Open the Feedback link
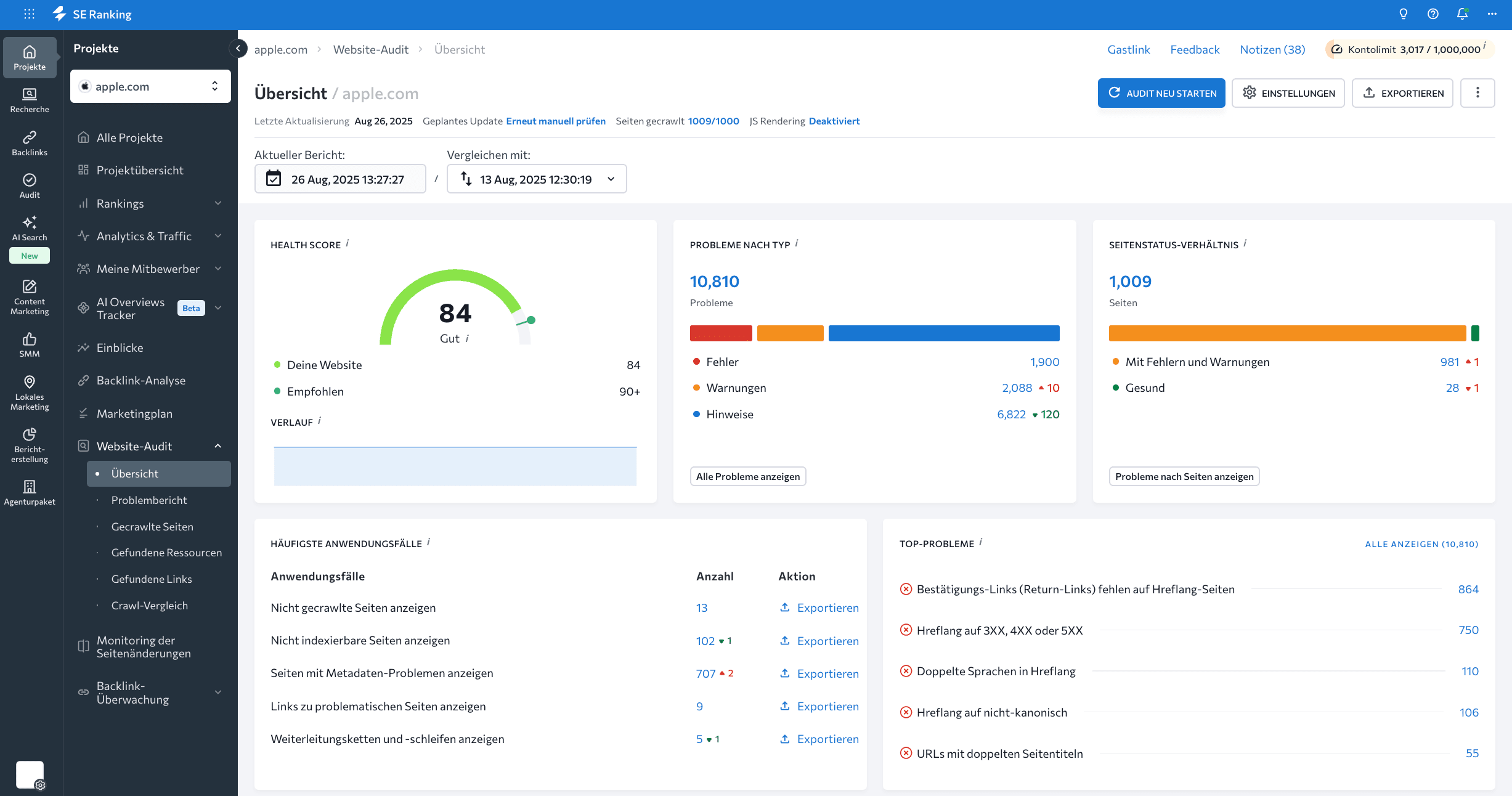 pyautogui.click(x=1195, y=49)
